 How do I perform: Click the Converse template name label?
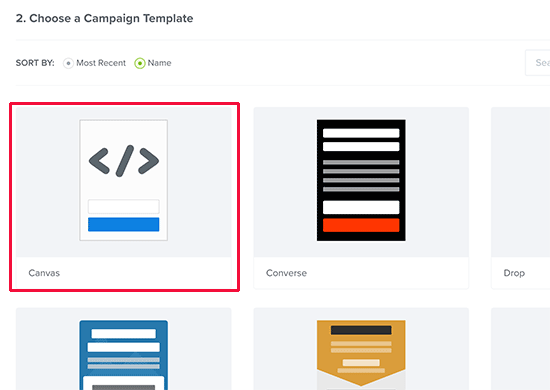click(x=286, y=273)
